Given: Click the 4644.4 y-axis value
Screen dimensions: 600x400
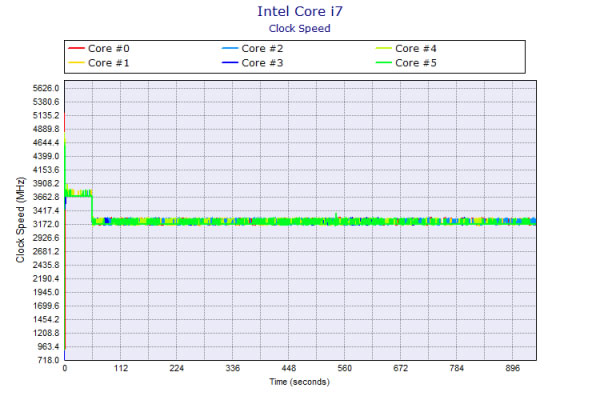Looking at the screenshot, I should 46,142.
